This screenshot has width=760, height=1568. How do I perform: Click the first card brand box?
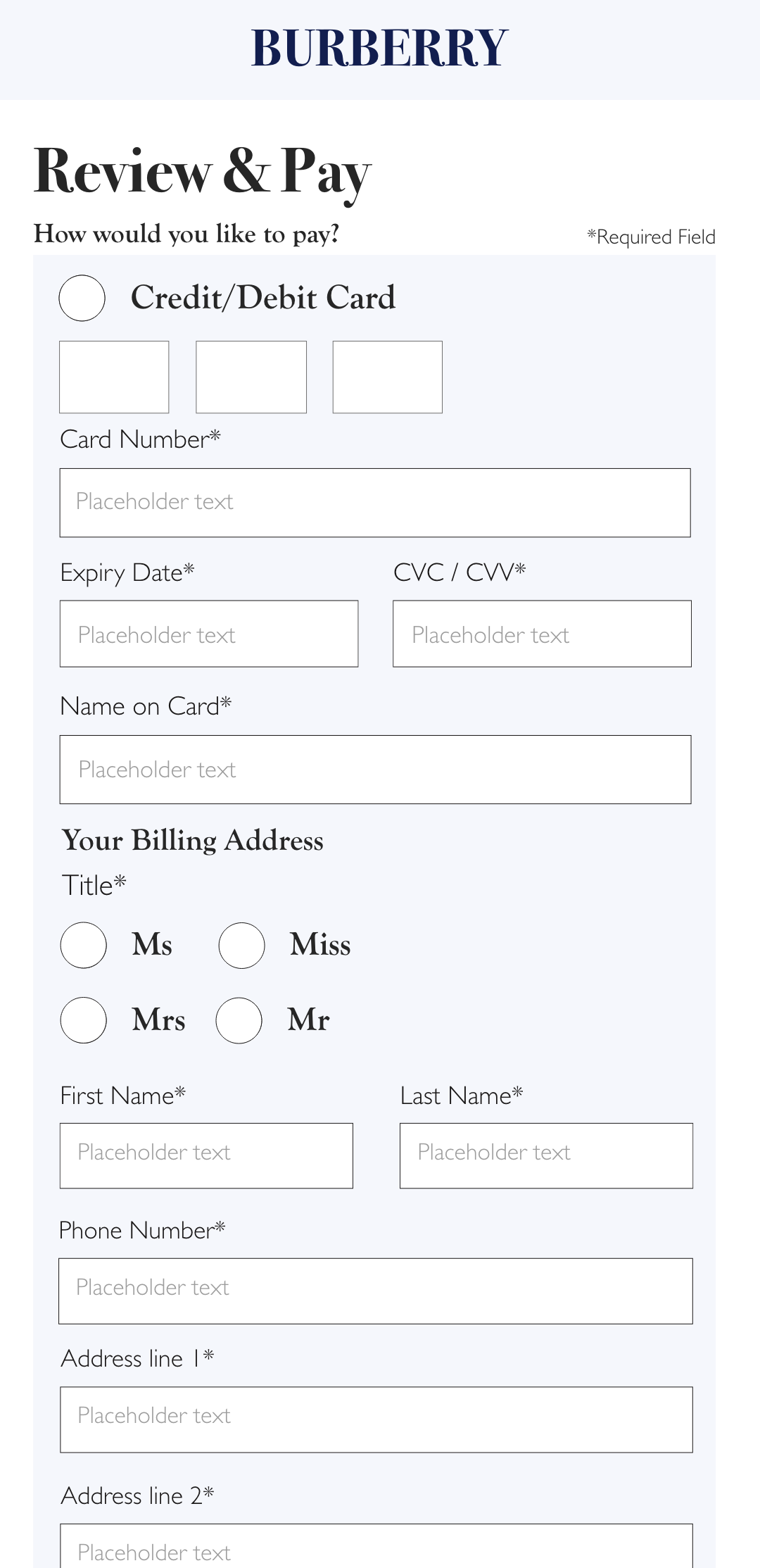(x=114, y=377)
